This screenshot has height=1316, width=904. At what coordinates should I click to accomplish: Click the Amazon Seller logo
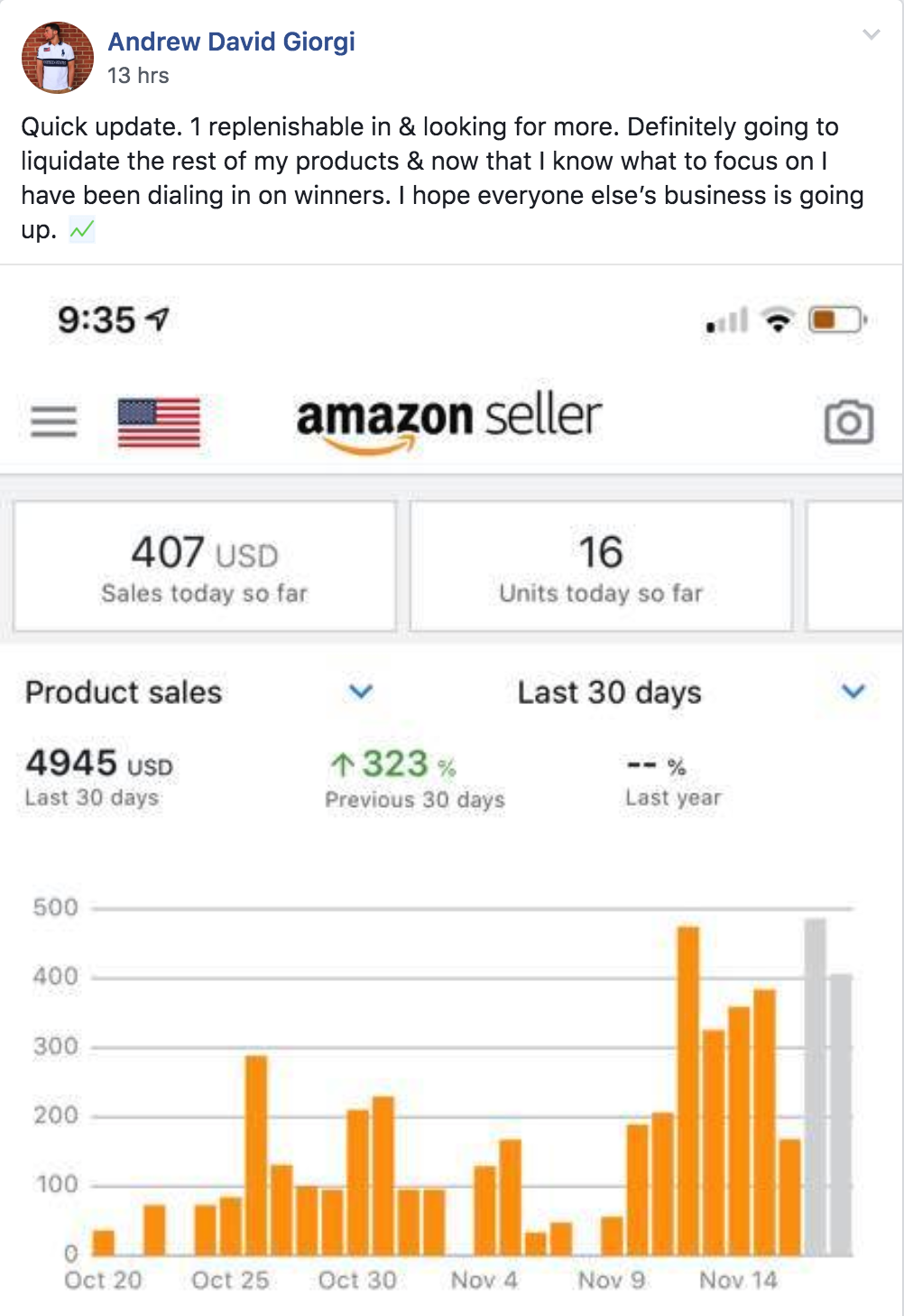tap(448, 422)
